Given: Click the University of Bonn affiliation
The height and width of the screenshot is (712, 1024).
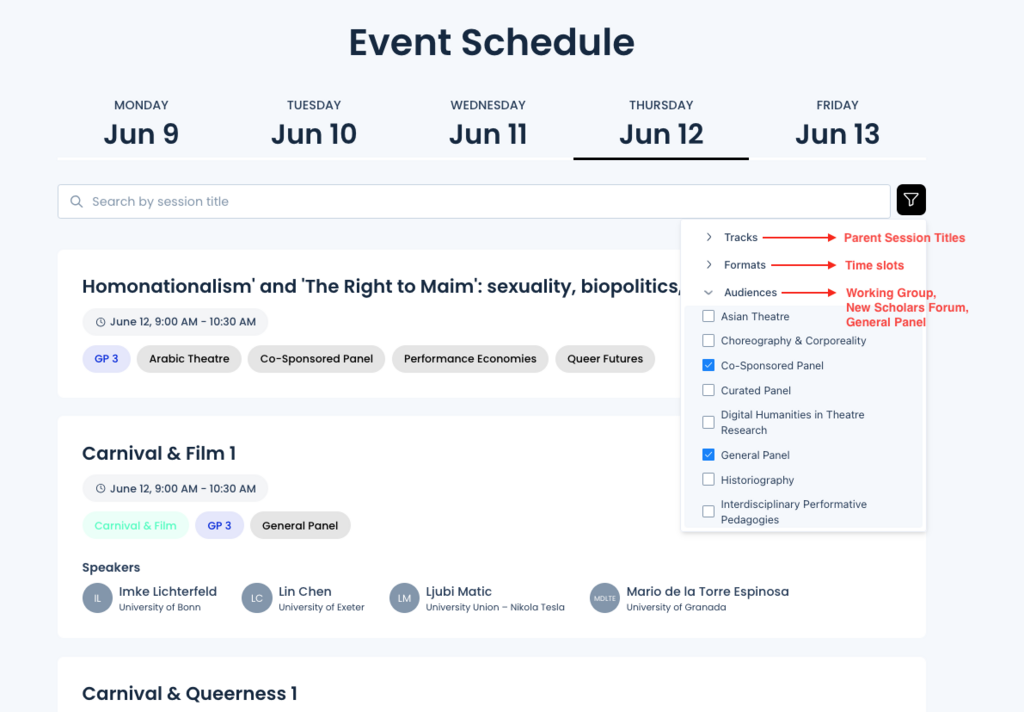Looking at the screenshot, I should pos(159,607).
